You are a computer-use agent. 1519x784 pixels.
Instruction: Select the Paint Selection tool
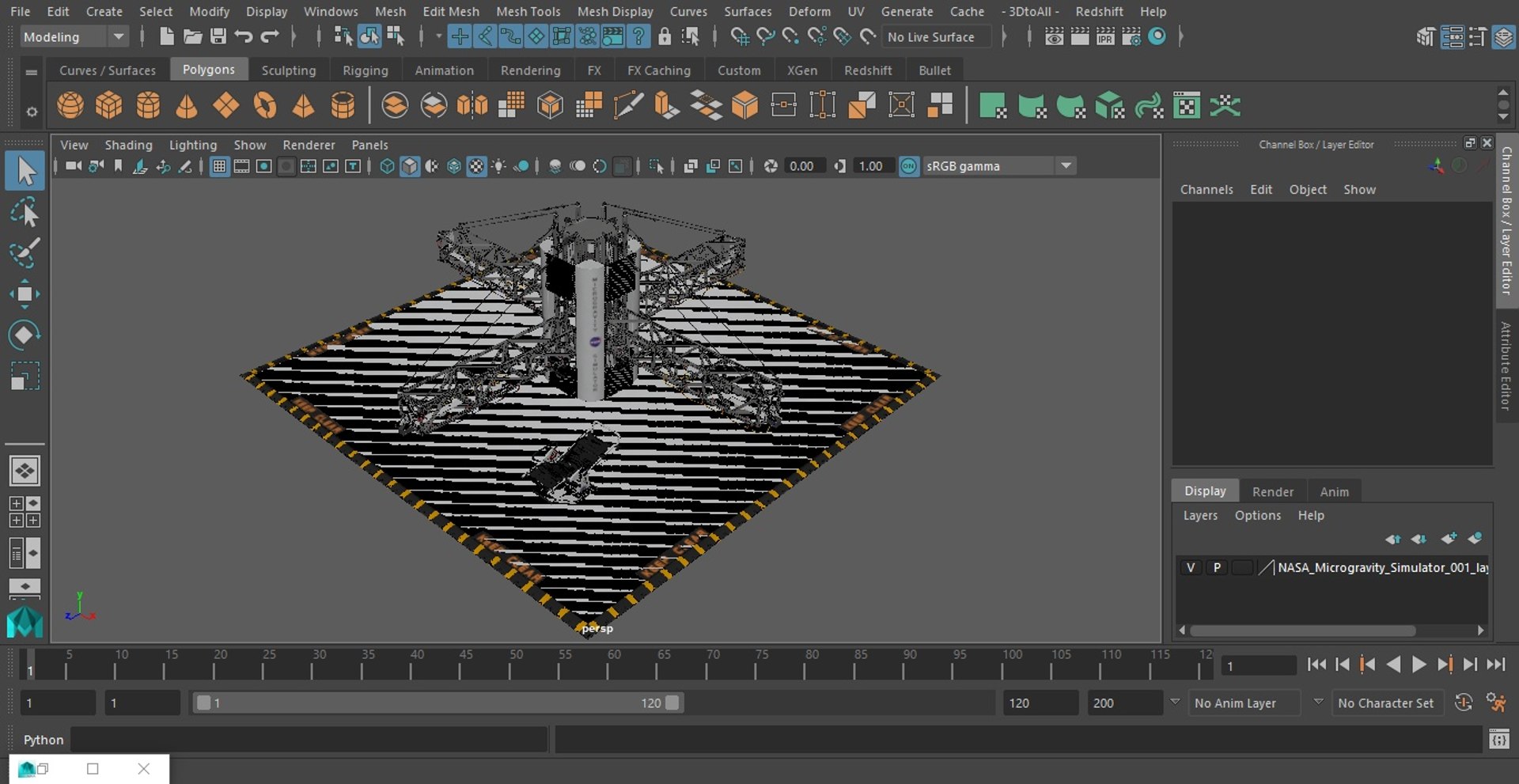coord(24,253)
